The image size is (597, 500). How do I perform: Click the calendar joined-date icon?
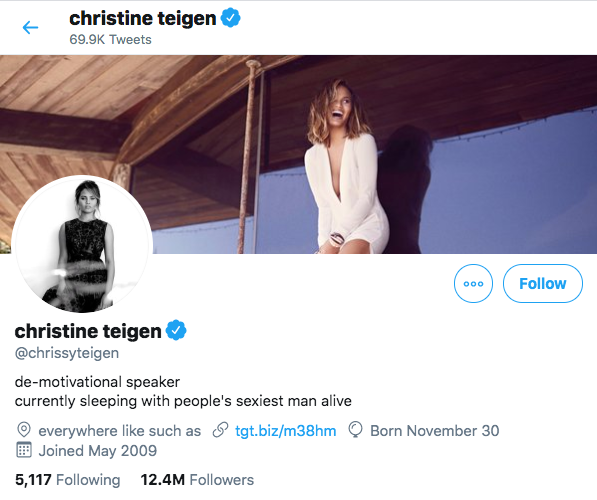click(24, 450)
